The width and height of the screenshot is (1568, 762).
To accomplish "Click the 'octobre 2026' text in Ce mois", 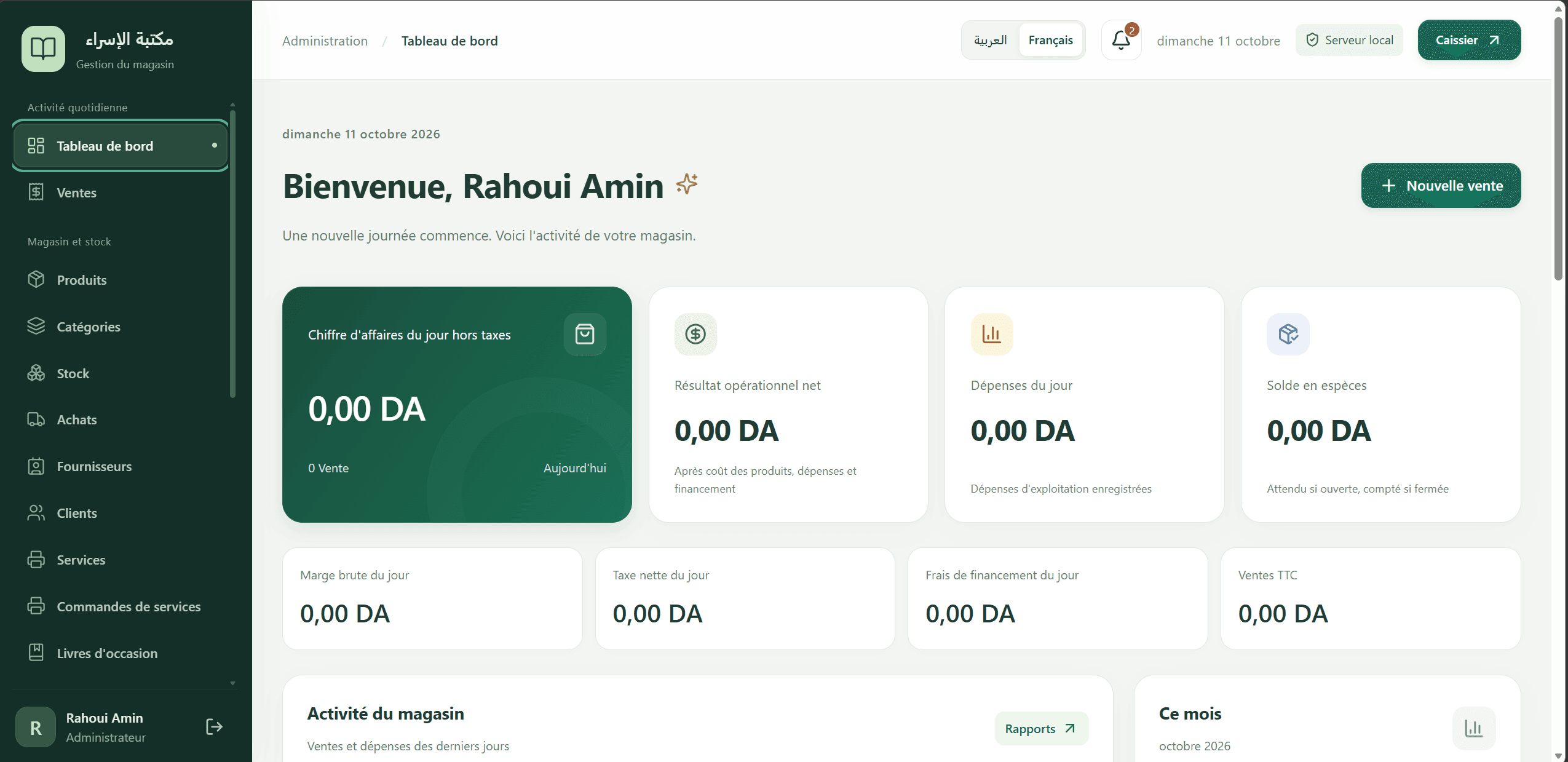I will pos(1194,746).
